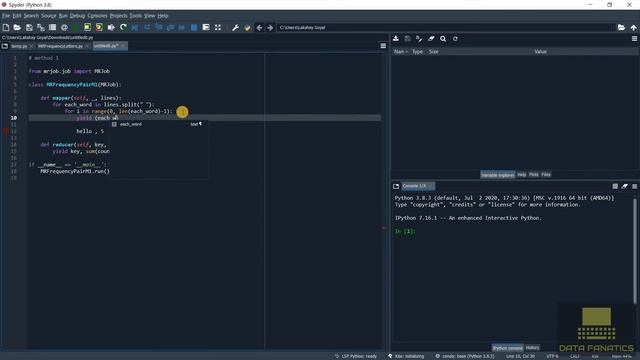This screenshot has width=640, height=360.
Task: Import data in the Variable explorer
Action: [x=396, y=39]
